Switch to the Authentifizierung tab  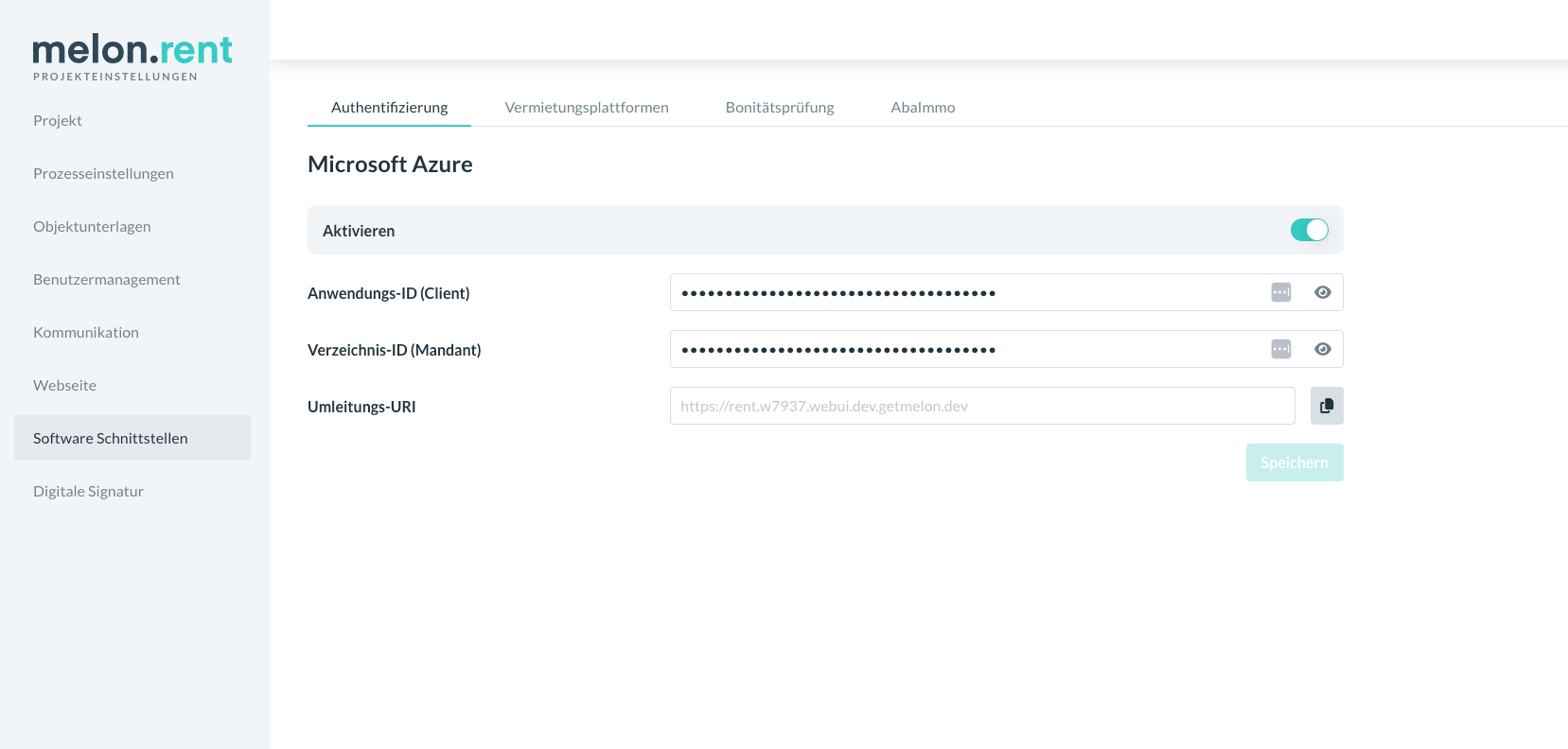point(390,107)
